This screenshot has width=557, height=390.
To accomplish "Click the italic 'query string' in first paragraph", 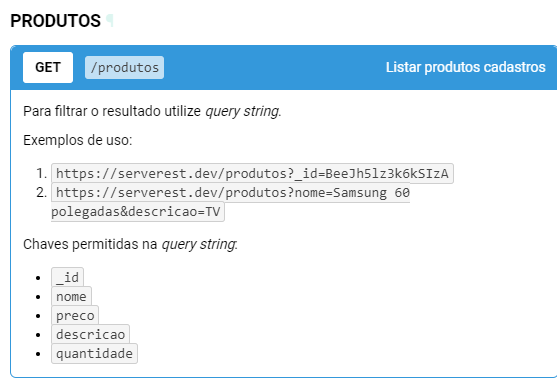I will (x=243, y=111).
